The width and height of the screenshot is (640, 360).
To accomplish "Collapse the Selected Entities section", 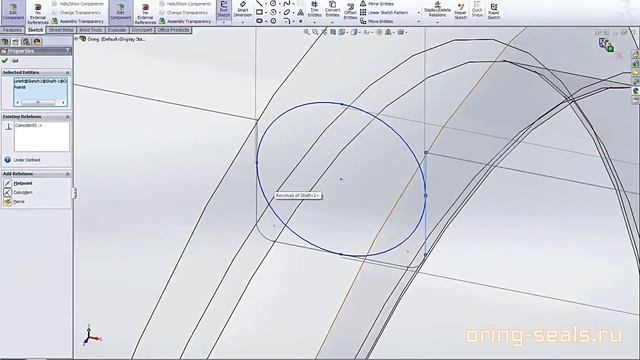I will point(68,72).
